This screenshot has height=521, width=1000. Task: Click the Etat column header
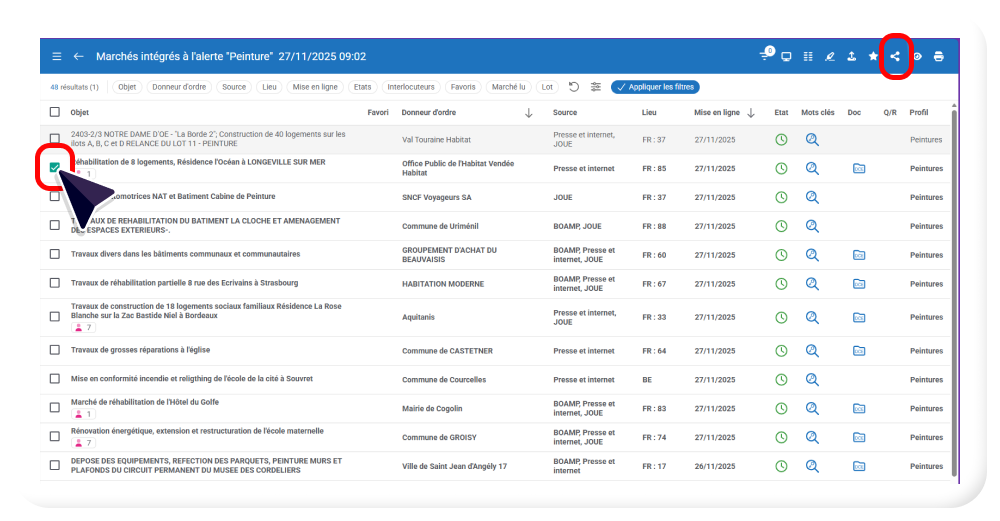tap(781, 113)
